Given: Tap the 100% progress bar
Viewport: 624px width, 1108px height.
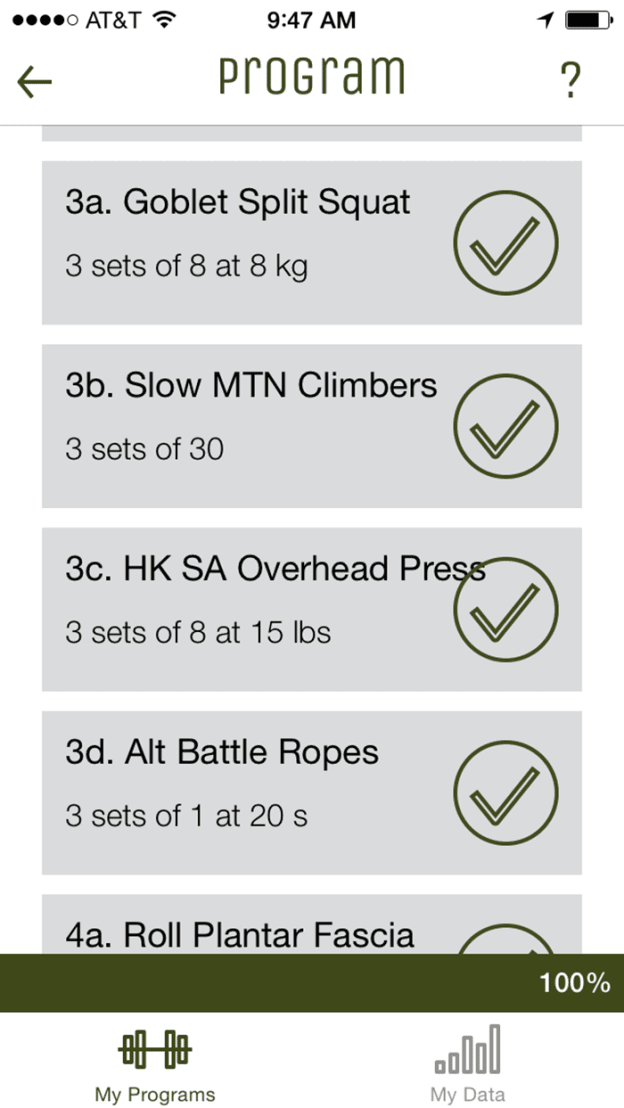Looking at the screenshot, I should coord(312,983).
